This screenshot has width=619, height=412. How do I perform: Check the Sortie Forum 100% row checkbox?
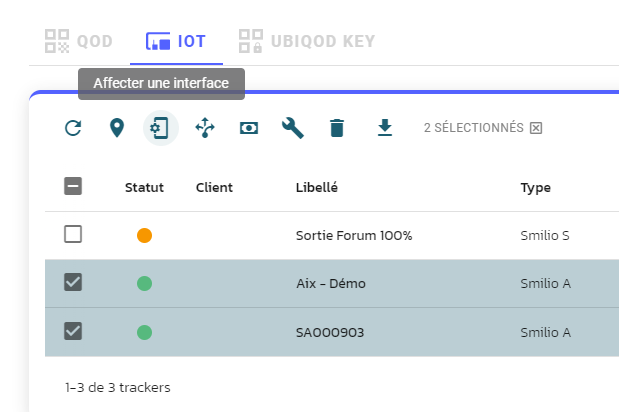coord(73,234)
